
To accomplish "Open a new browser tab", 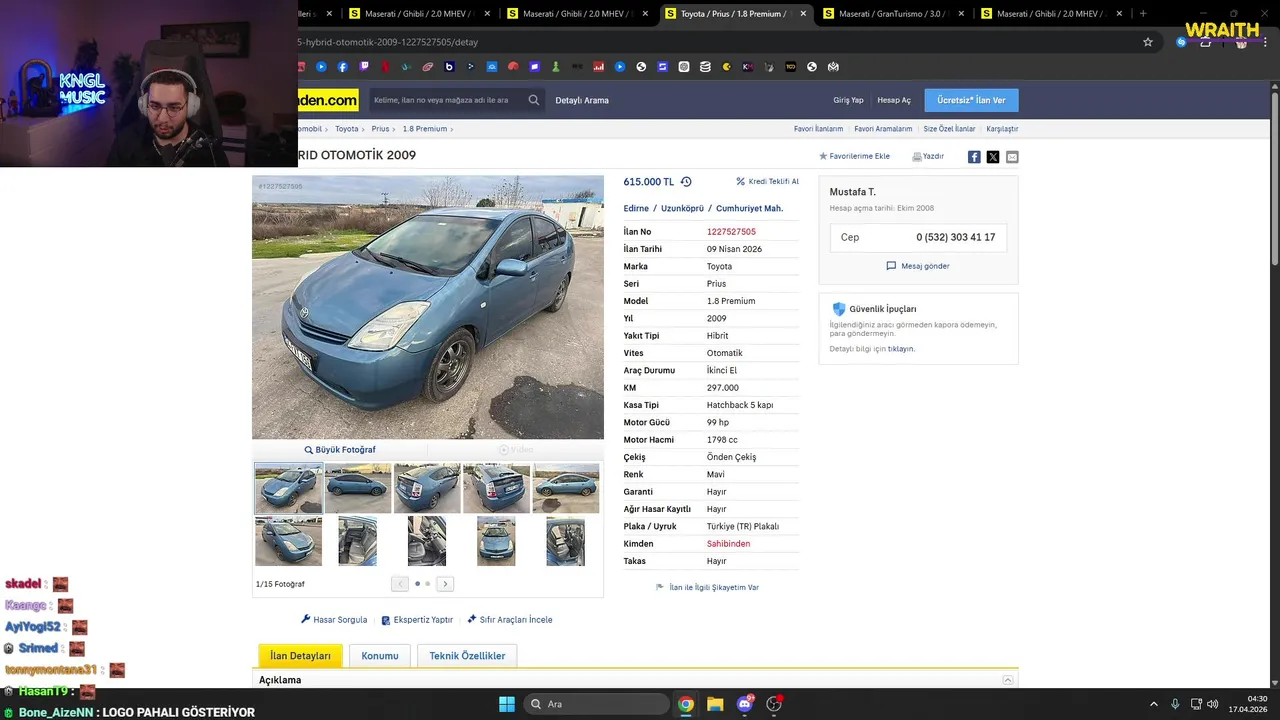I will click(1143, 14).
